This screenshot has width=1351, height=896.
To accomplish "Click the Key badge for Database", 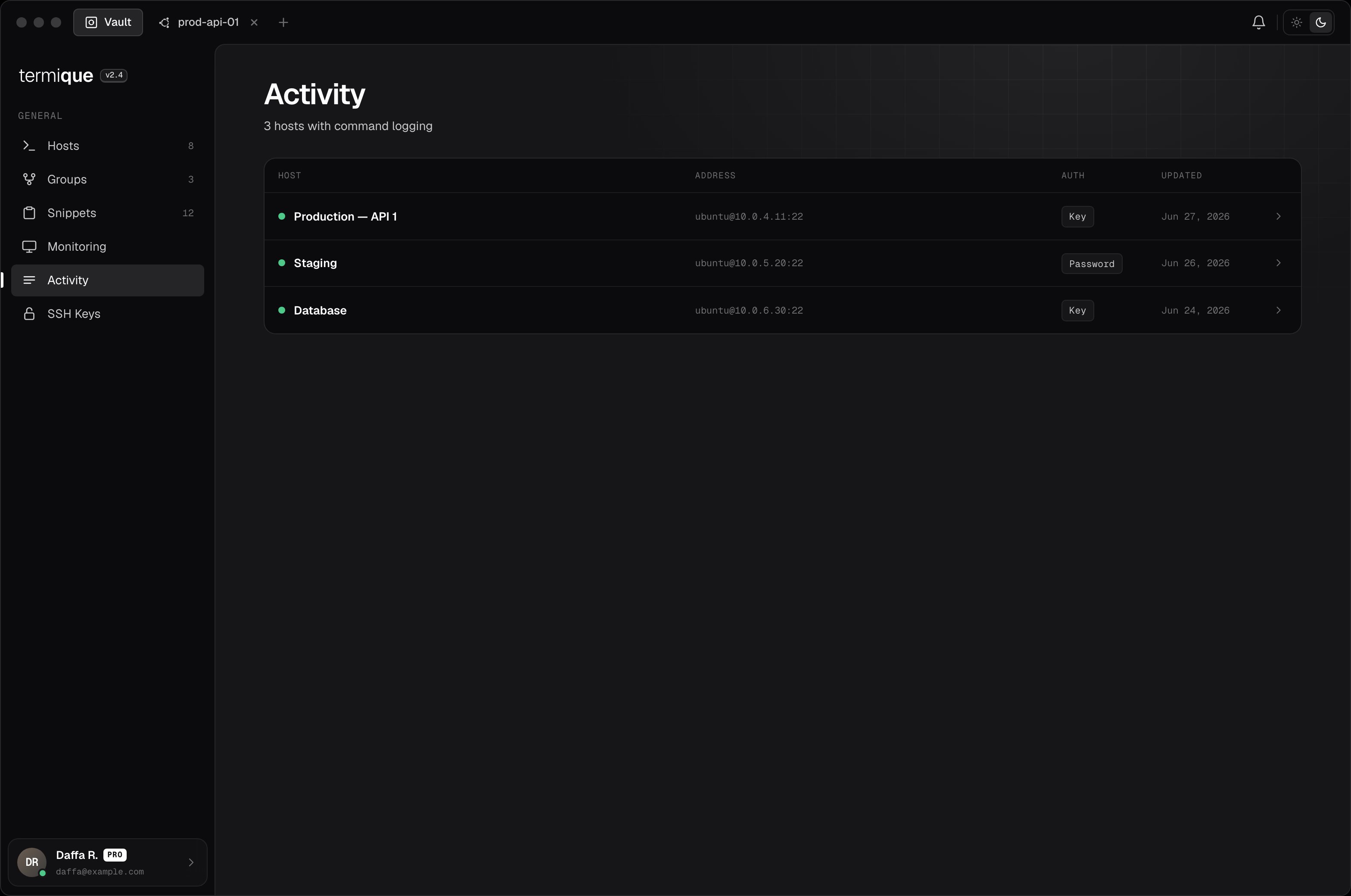I will [x=1077, y=310].
